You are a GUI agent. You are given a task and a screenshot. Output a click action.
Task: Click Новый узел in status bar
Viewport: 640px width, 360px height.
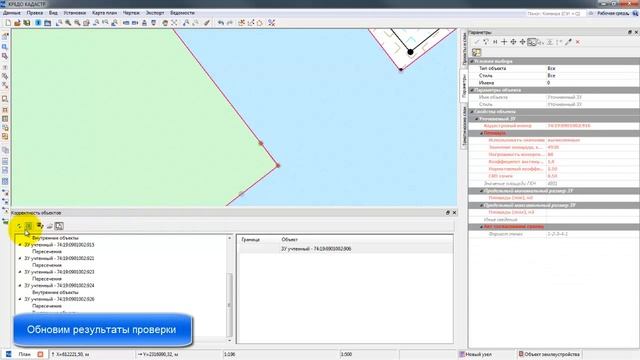(476, 354)
